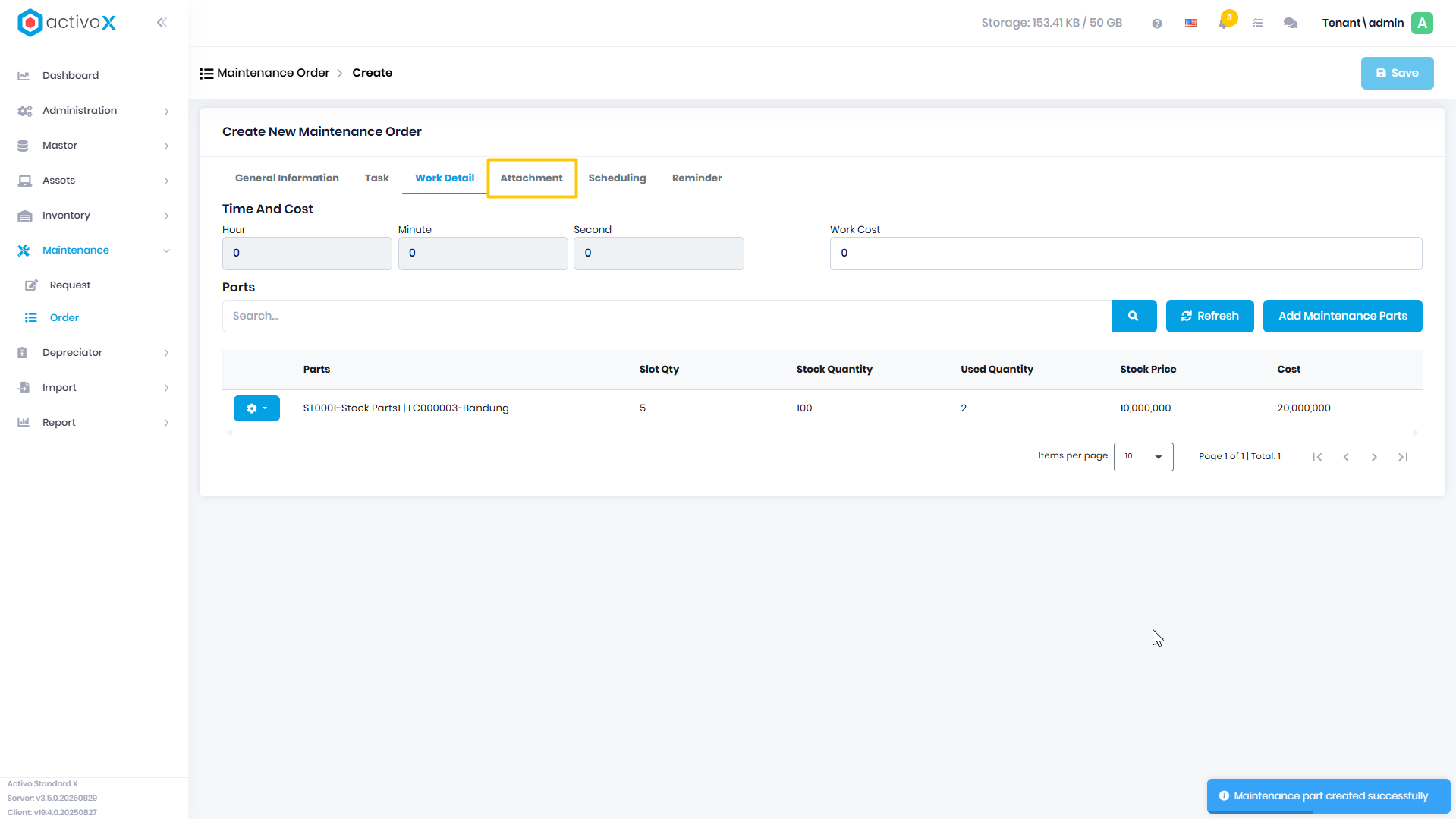
Task: Open gear actions dropdown for ST0001 row
Action: (256, 408)
